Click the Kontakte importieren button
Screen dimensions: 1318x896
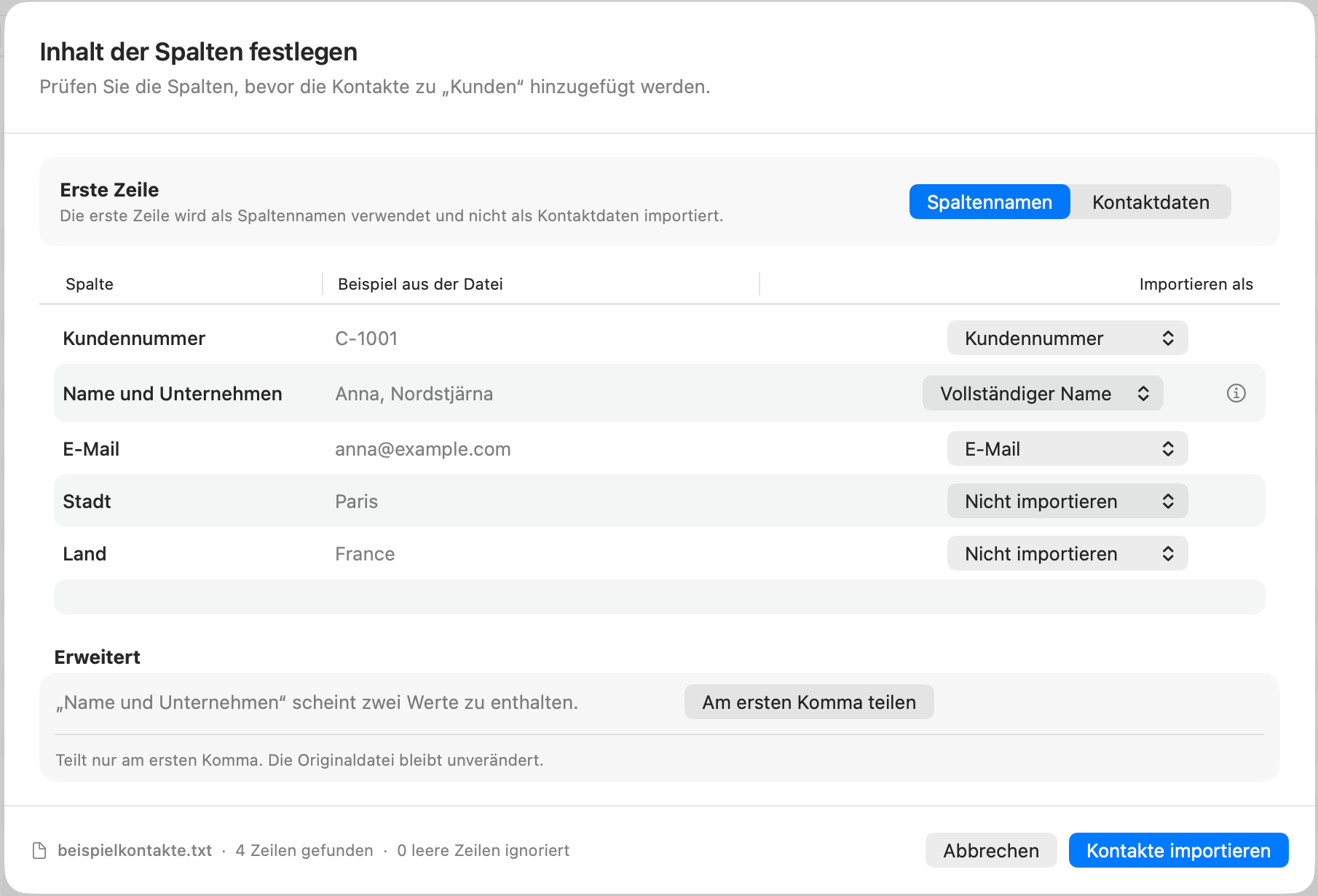[x=1178, y=850]
